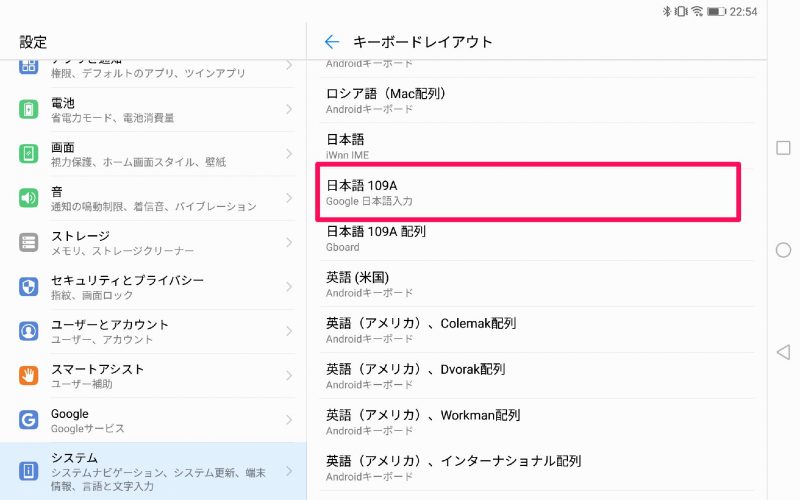Tap the recent apps square button
Screen dimensions: 800x500
[783, 148]
